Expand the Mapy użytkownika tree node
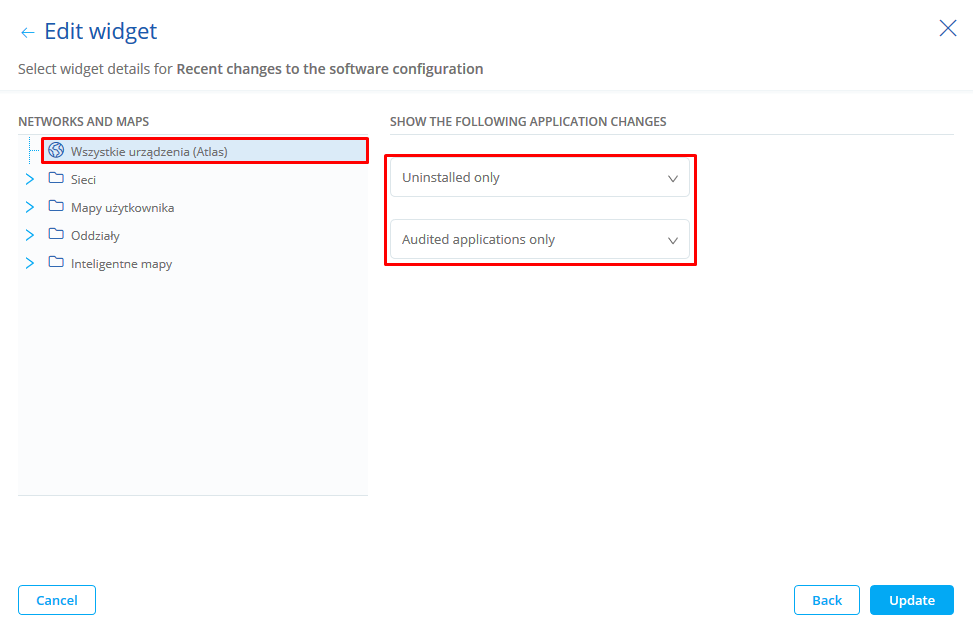This screenshot has height=636, width=973. point(30,207)
